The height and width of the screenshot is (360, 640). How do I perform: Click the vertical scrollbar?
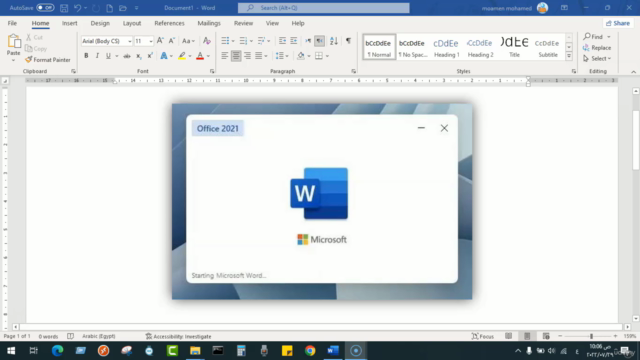coord(636,140)
